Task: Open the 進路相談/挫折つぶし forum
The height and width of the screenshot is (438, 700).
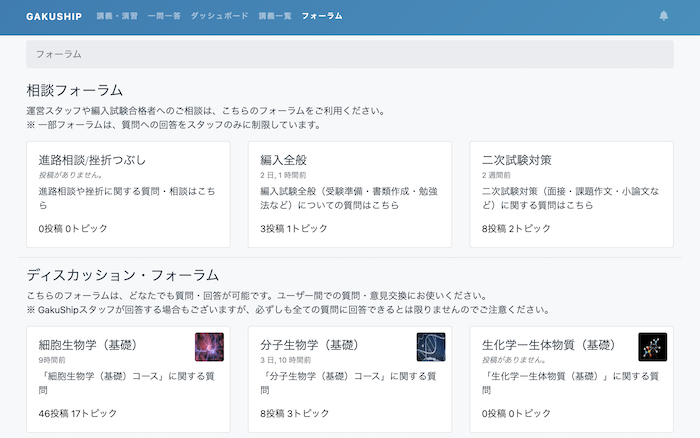Action: click(92, 160)
